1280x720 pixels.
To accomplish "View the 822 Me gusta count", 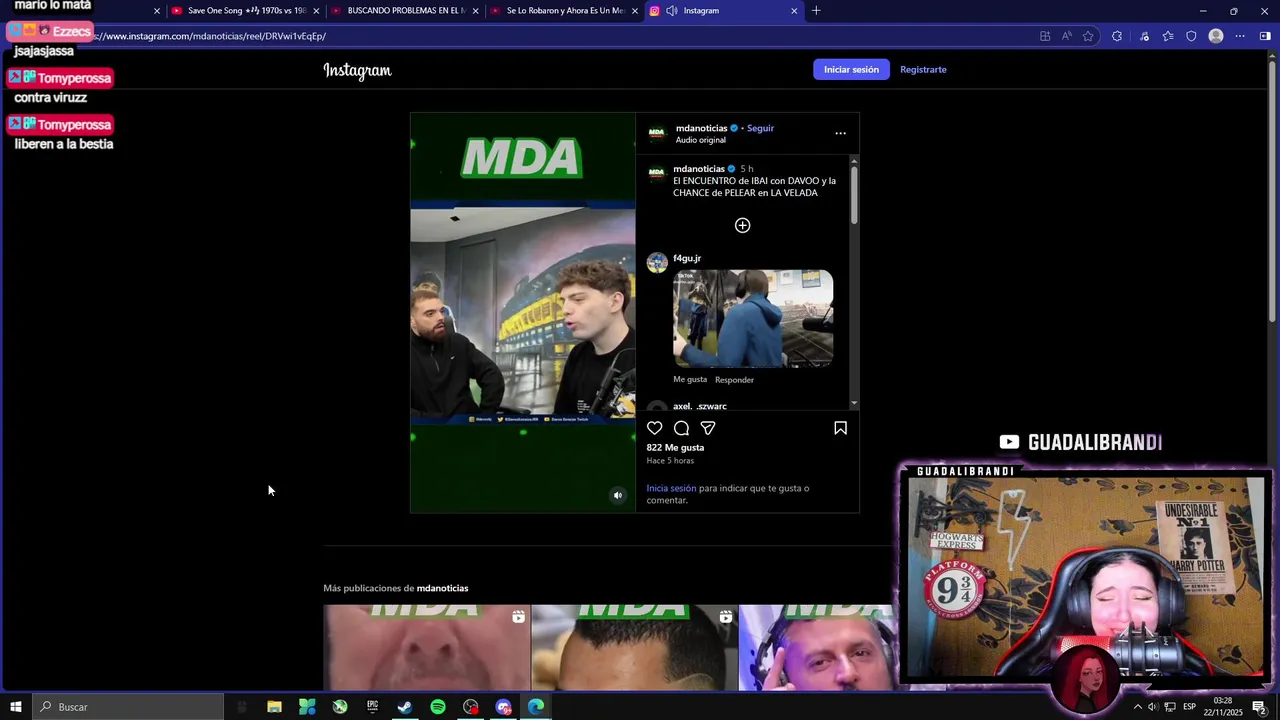I will click(675, 447).
